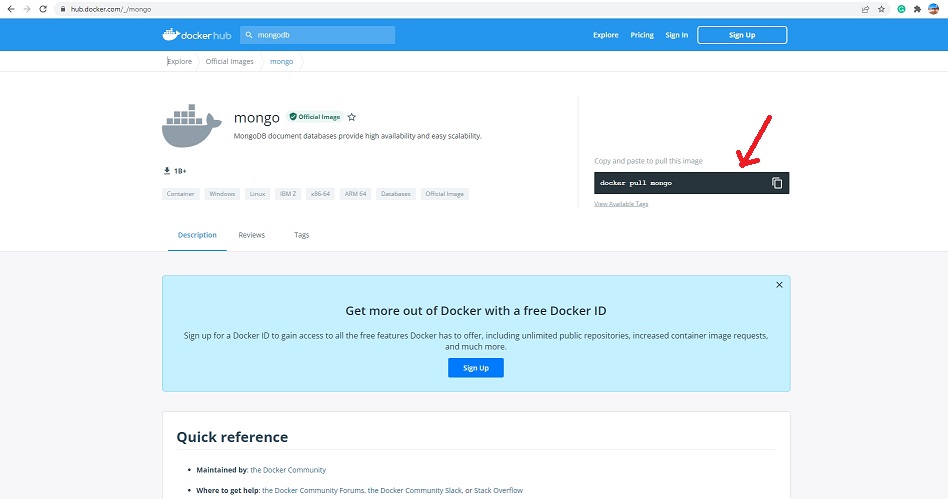Star the mongo image

[352, 117]
